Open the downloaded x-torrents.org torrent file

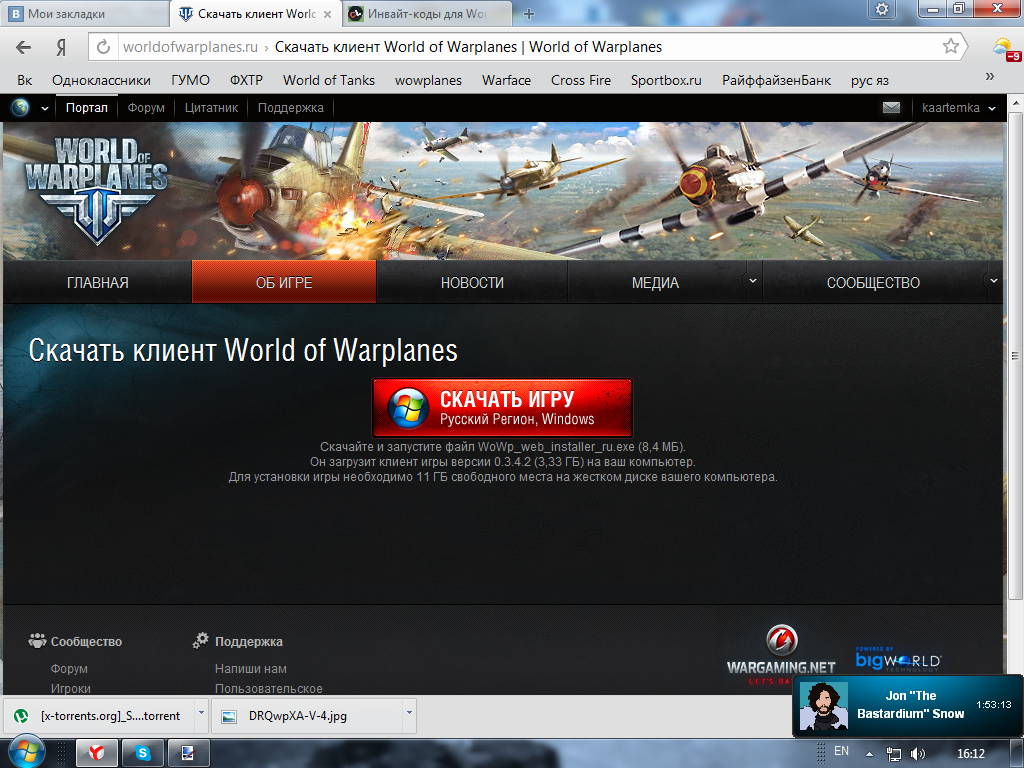point(101,716)
